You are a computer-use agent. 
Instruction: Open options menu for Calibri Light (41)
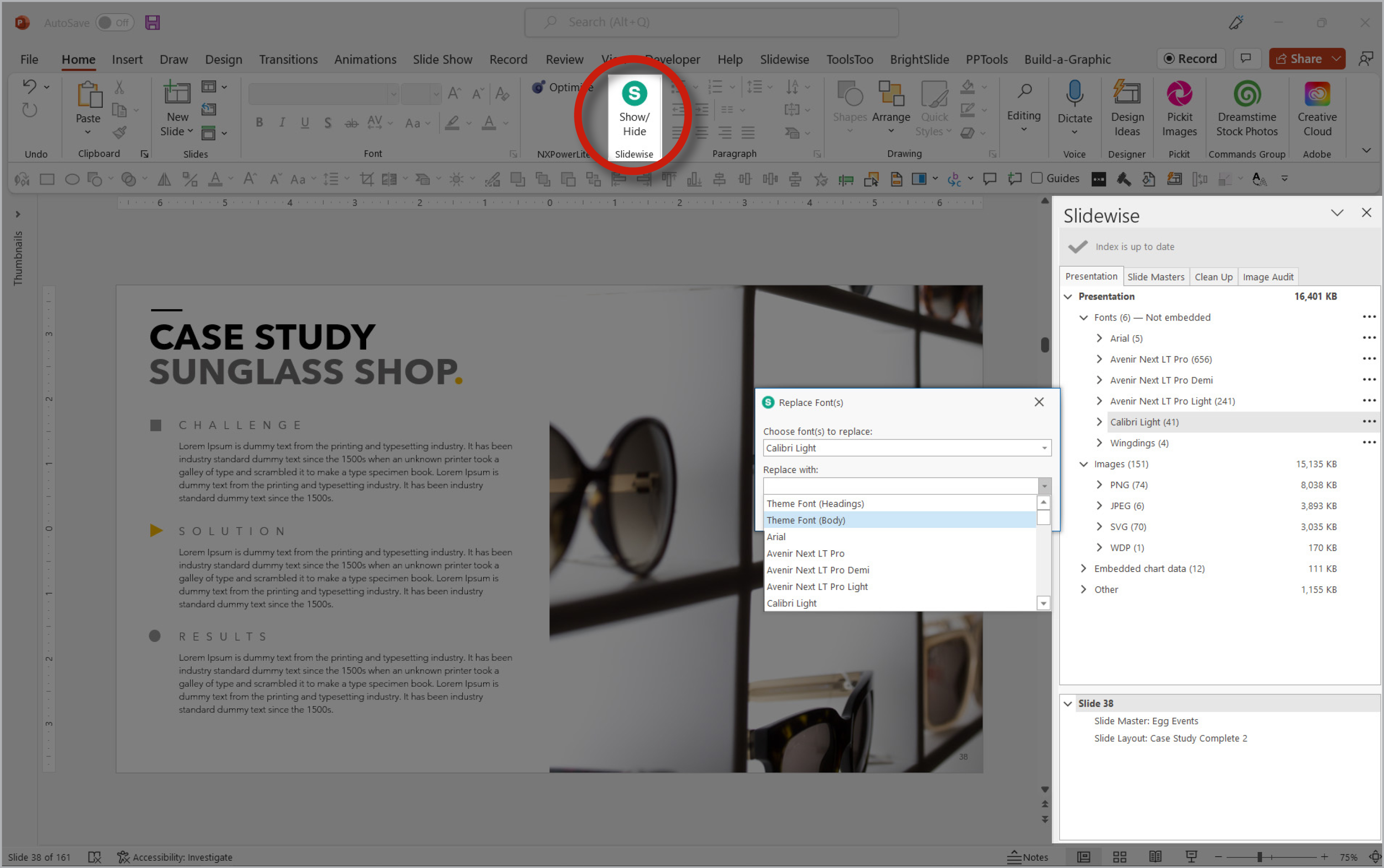[x=1368, y=421]
